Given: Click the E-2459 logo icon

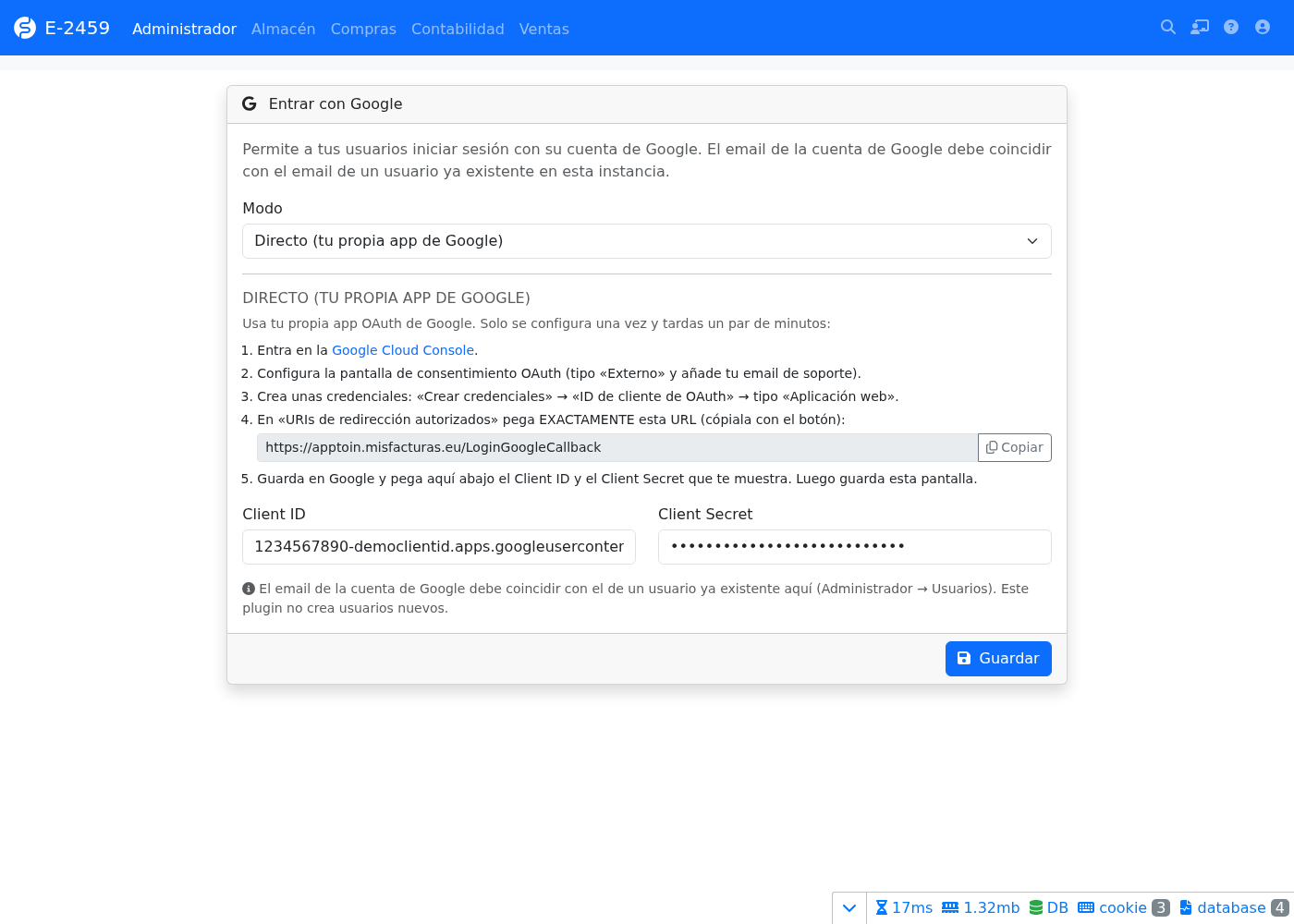Looking at the screenshot, I should (25, 28).
